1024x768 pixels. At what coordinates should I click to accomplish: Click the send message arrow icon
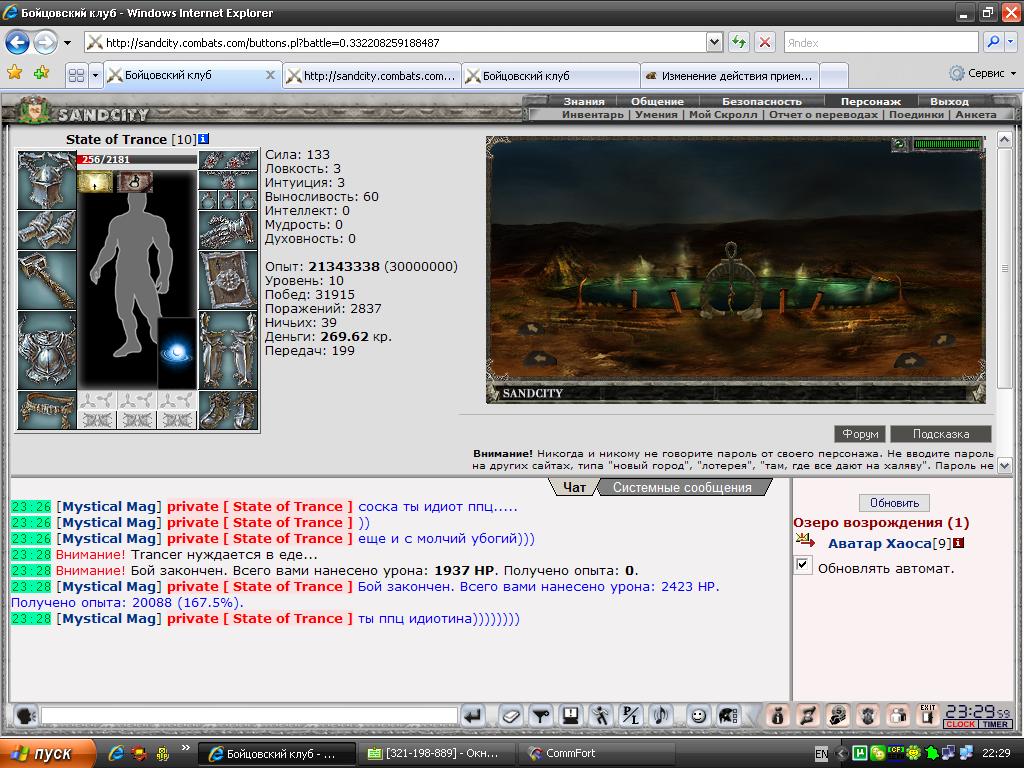[473, 716]
